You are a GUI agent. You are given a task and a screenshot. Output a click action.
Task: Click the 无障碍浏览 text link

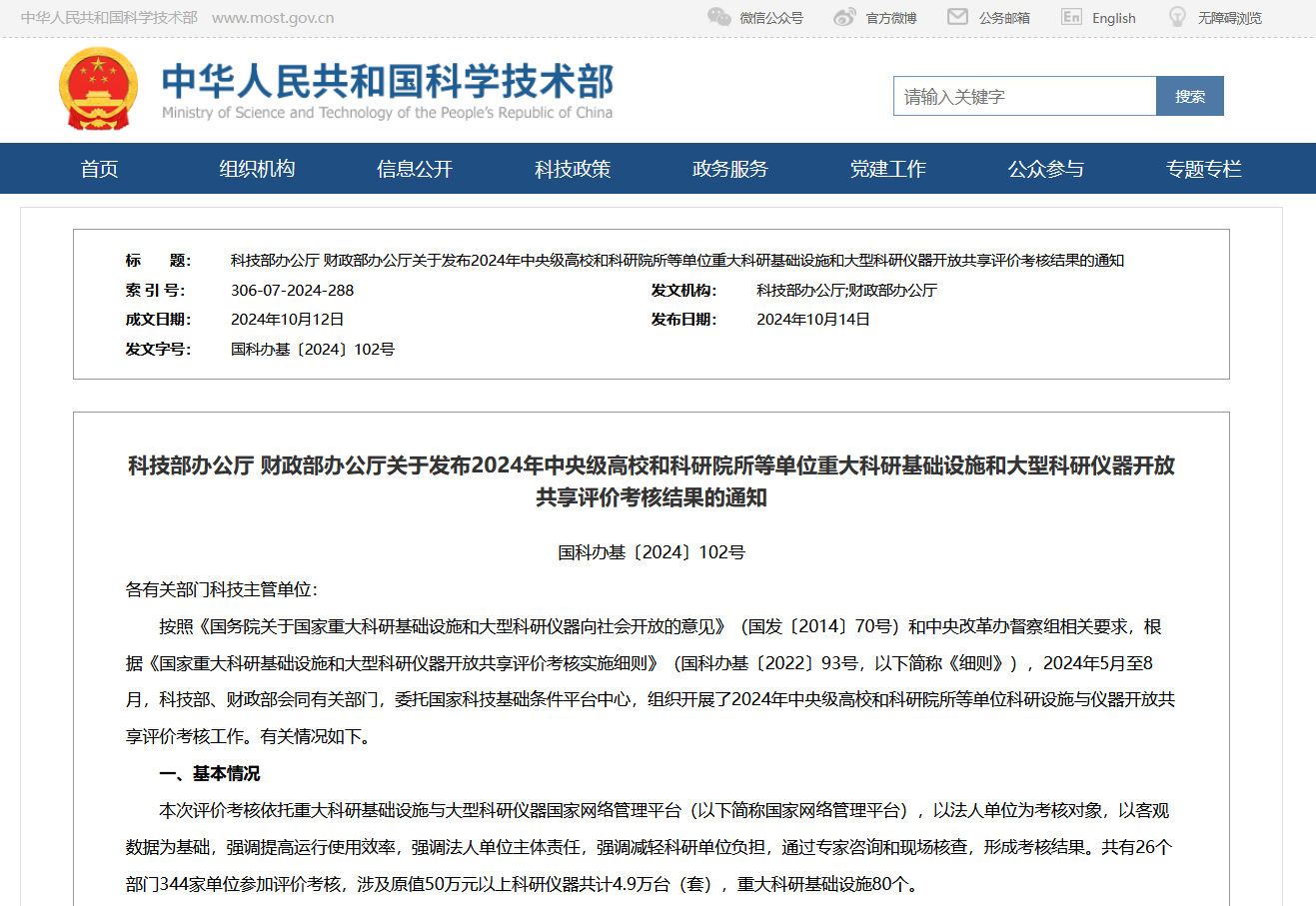(1229, 18)
